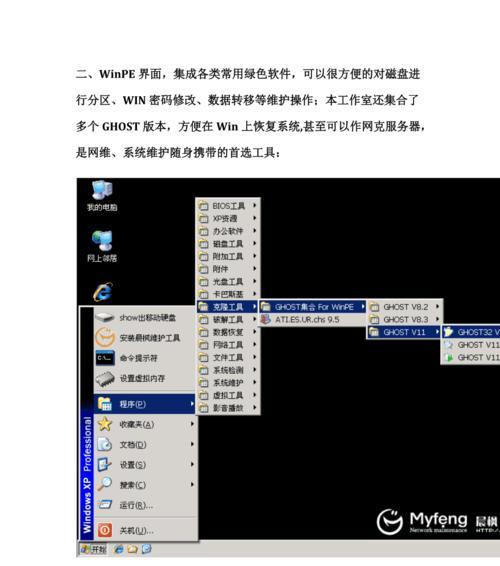Select the 磁盘工具 menu entry

[x=228, y=244]
